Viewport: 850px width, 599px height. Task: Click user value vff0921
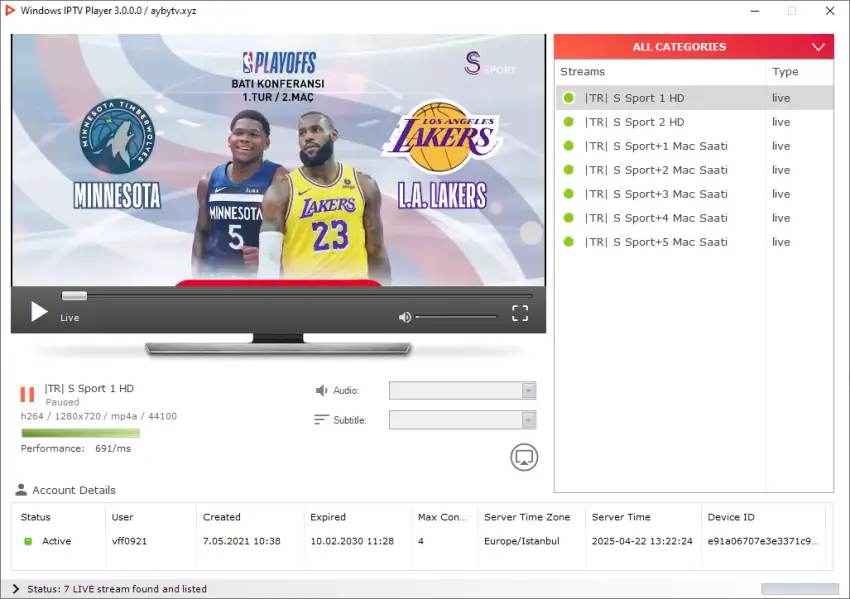click(129, 541)
